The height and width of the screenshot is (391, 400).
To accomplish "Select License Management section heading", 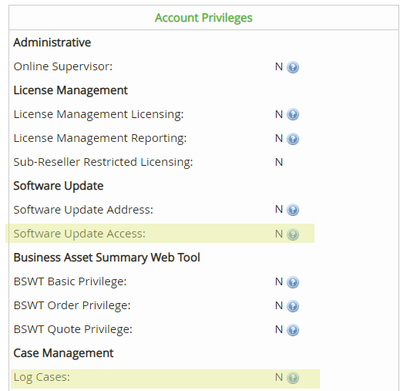I will 70,90.
